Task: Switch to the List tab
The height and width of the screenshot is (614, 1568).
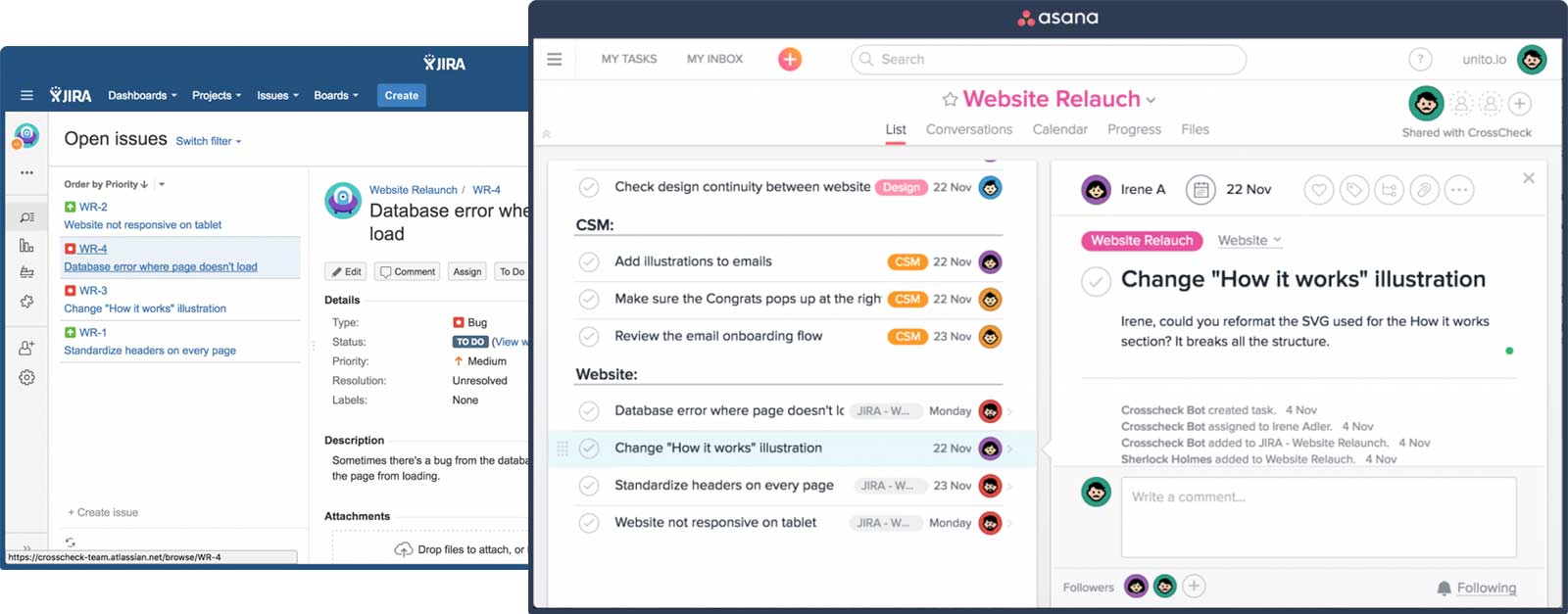Action: click(x=896, y=129)
